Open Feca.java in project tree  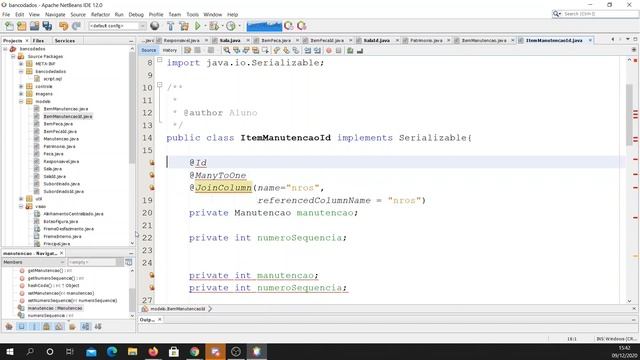coord(53,154)
